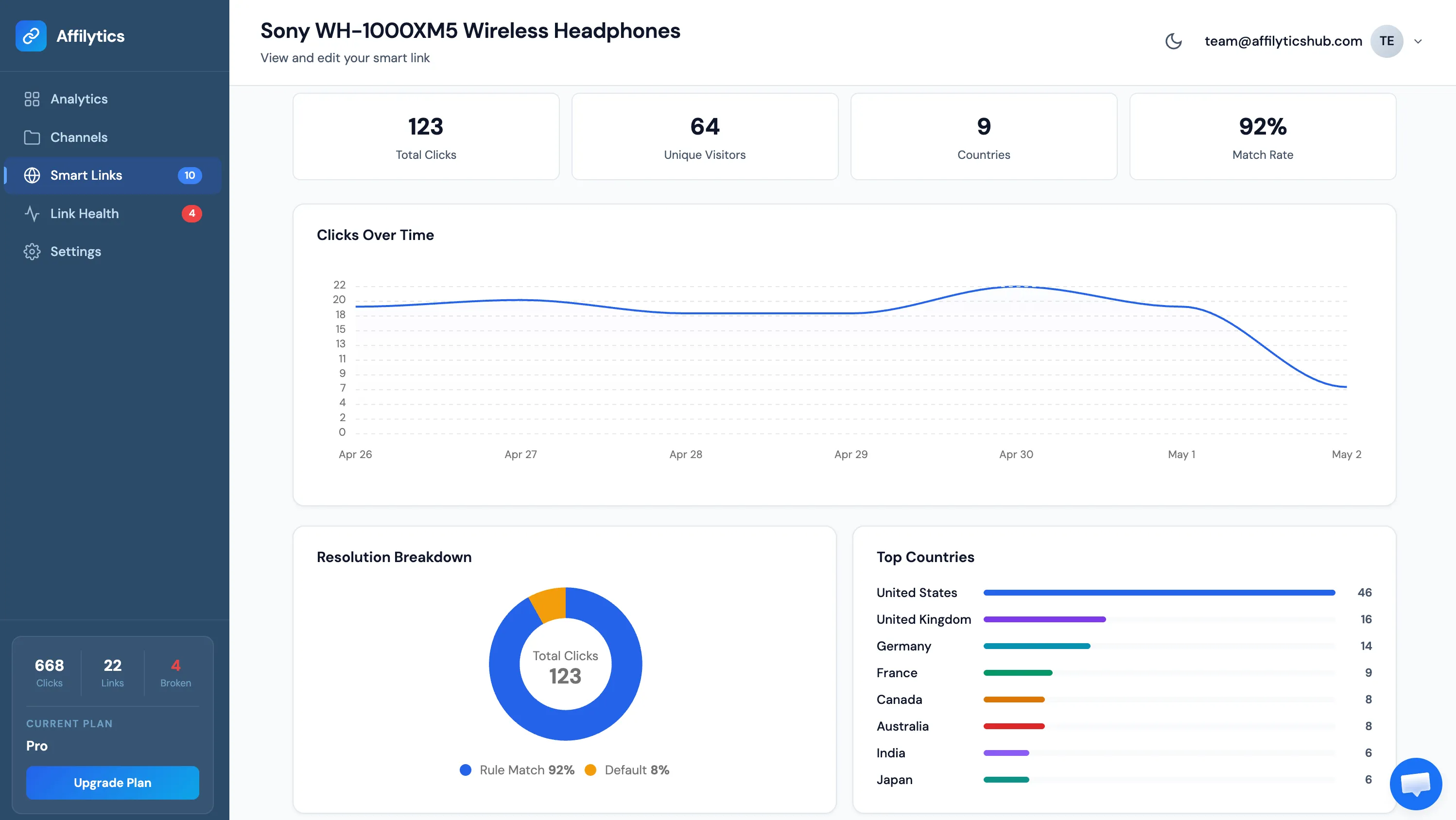
Task: Select the Smart Links menu item
Action: pos(112,175)
